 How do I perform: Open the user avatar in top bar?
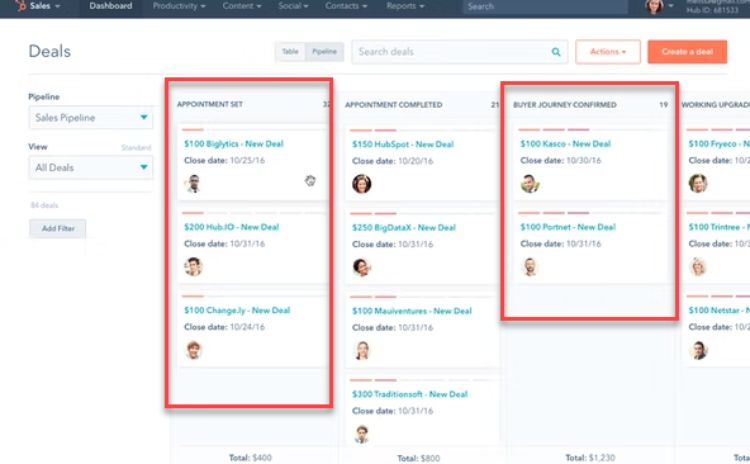click(x=654, y=6)
